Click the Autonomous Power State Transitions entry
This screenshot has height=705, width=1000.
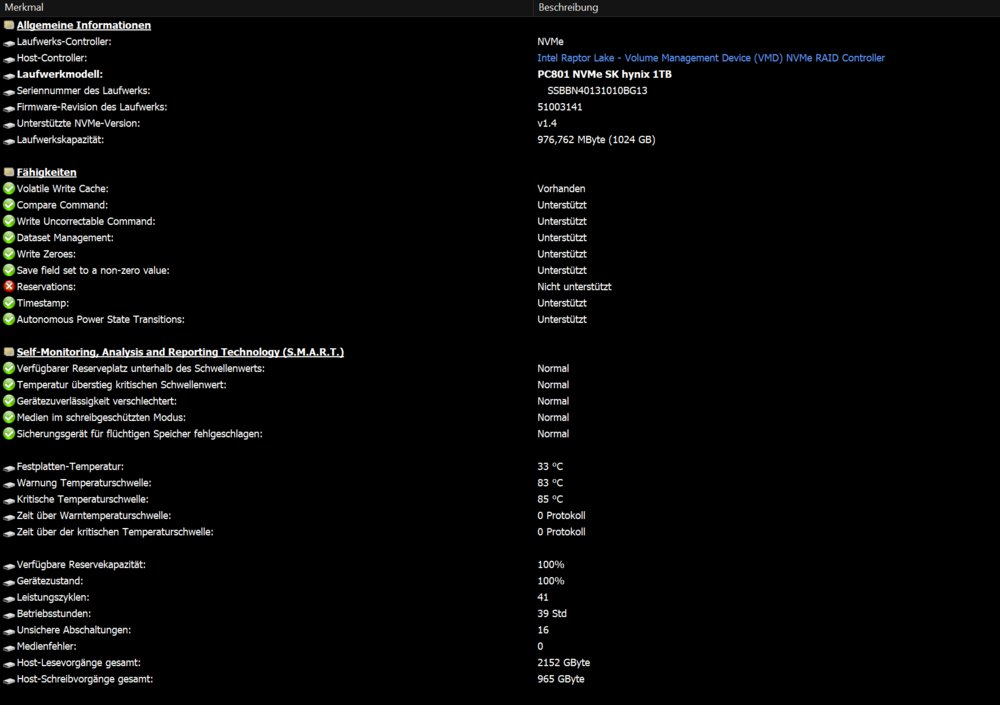pyautogui.click(x=100, y=320)
